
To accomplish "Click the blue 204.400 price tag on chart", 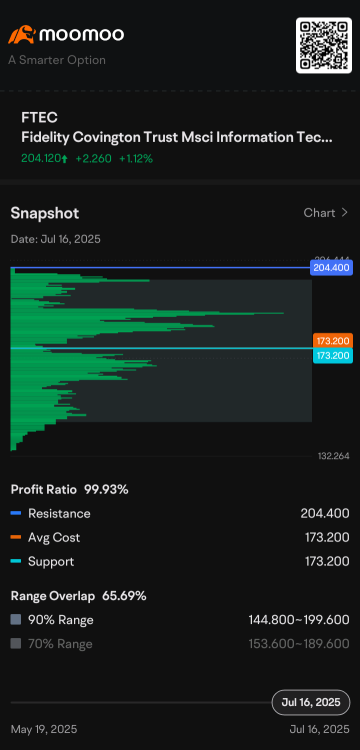I will [x=331, y=267].
